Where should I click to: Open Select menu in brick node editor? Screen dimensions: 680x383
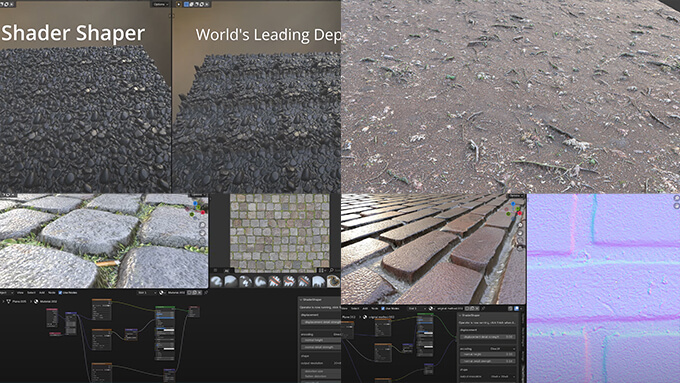(x=355, y=308)
